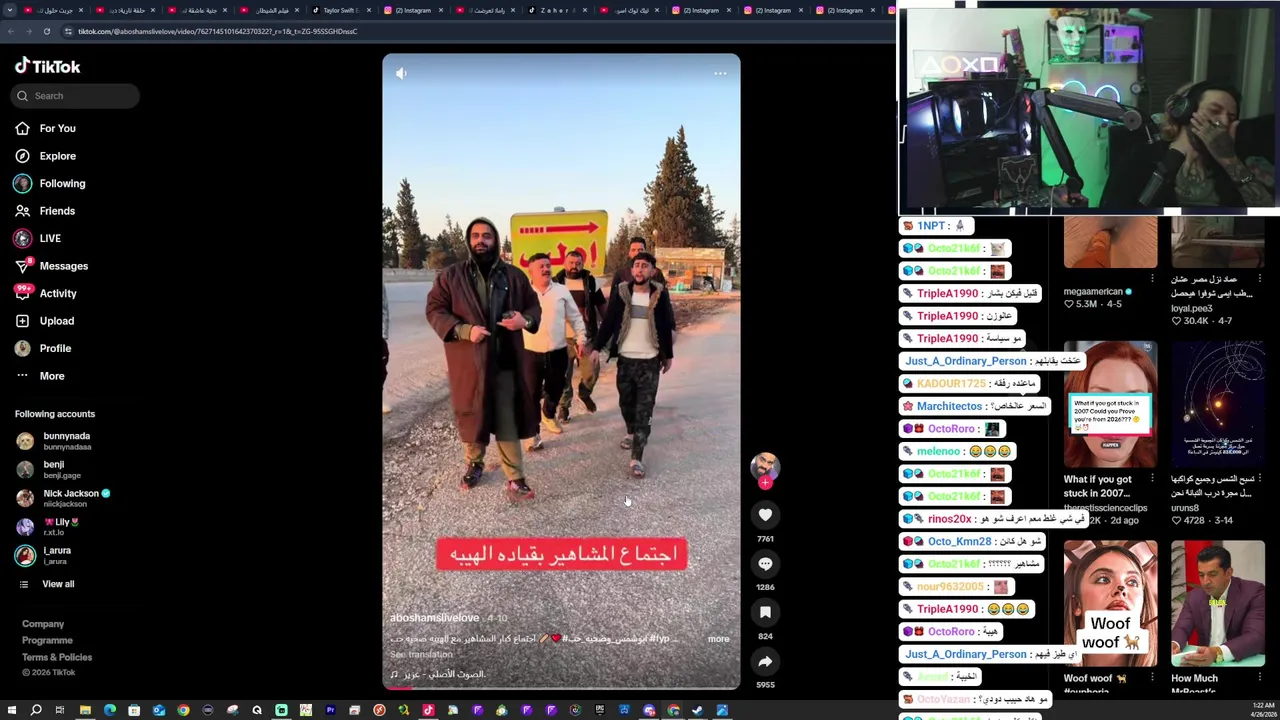Open the 'Woof woof' video thumbnail
Image resolution: width=1280 pixels, height=720 pixels.
pyautogui.click(x=1110, y=603)
